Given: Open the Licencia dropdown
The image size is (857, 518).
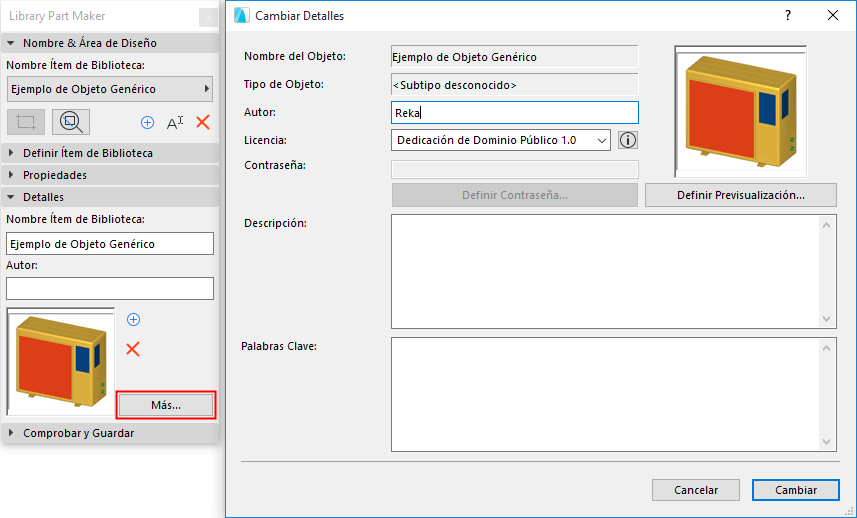Looking at the screenshot, I should [501, 141].
